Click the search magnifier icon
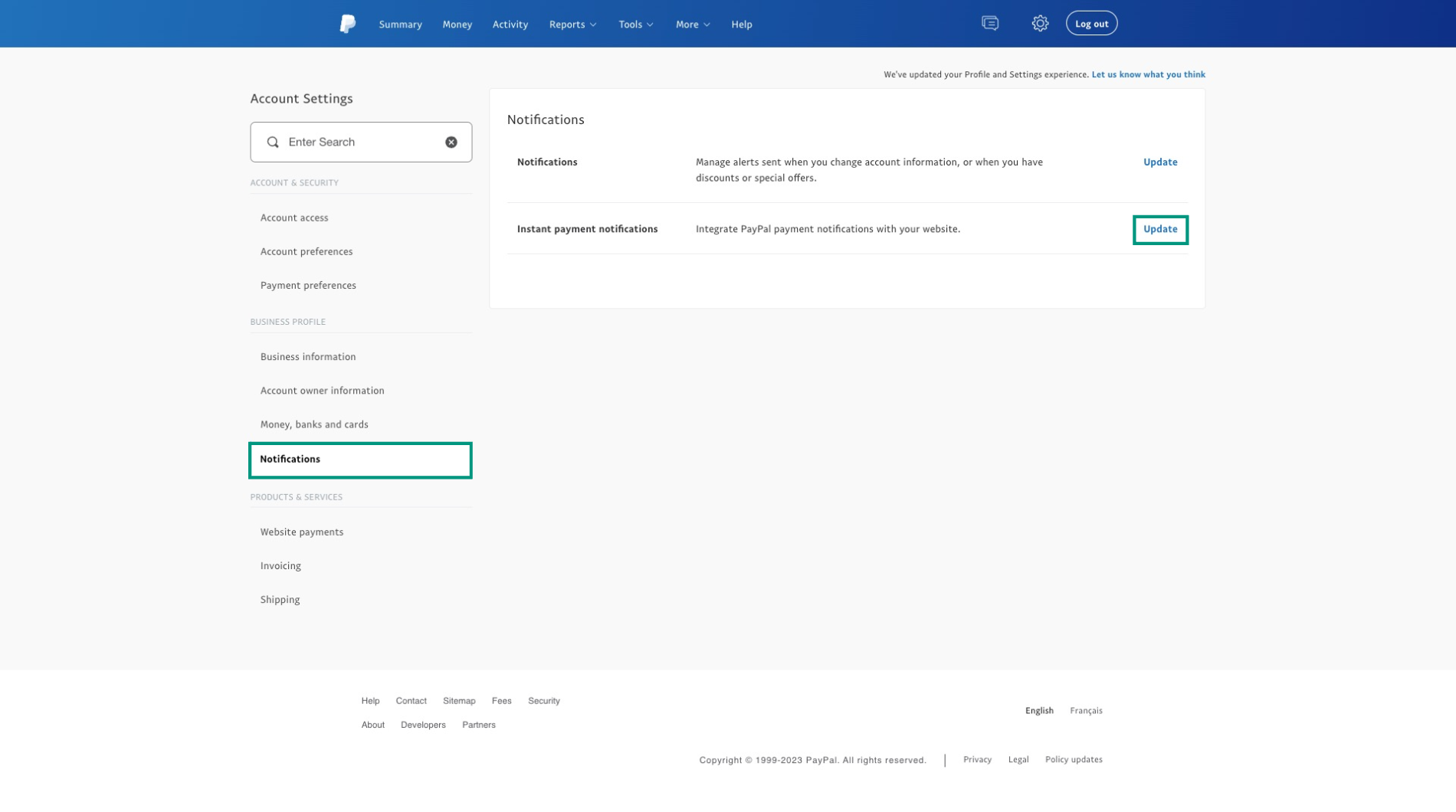Image resolution: width=1456 pixels, height=812 pixels. (273, 142)
